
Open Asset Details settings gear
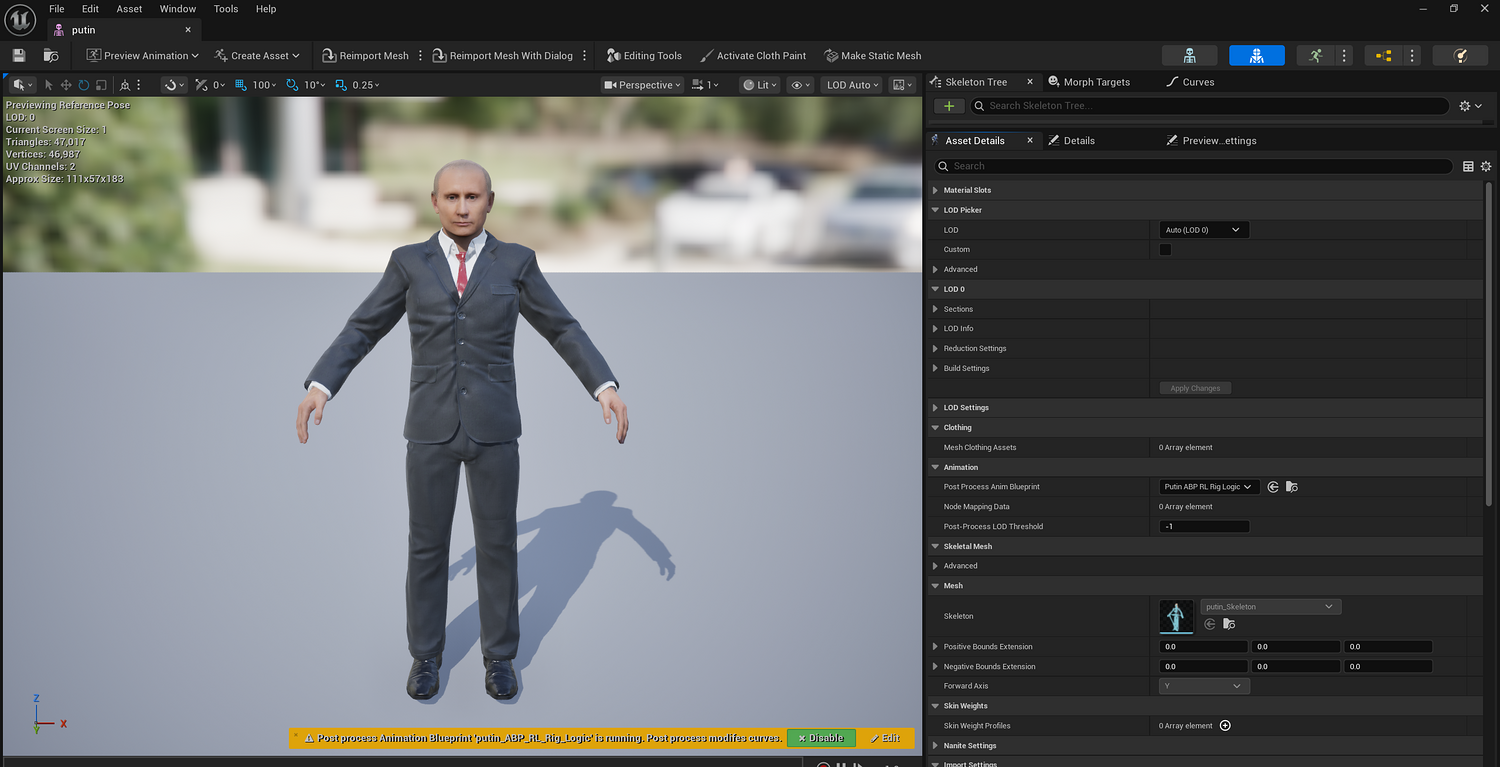tap(1486, 166)
